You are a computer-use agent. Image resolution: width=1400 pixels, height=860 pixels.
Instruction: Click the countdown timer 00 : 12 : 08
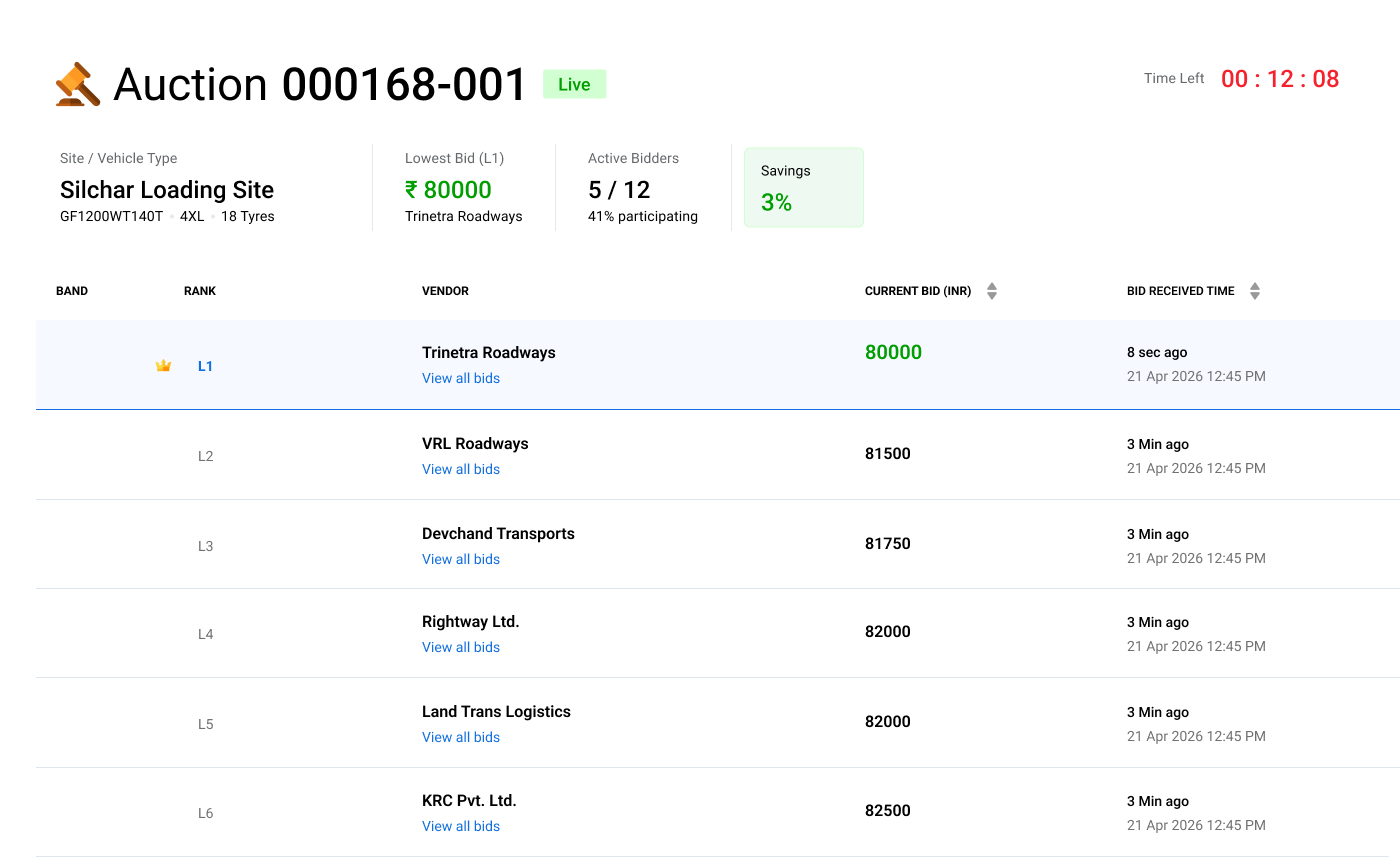[x=1280, y=79]
